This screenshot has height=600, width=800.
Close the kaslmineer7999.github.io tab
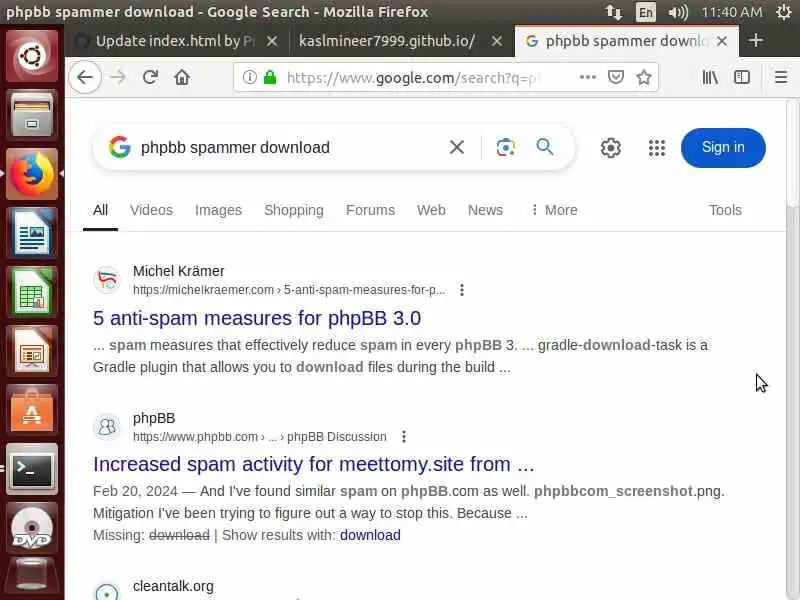[x=497, y=41]
